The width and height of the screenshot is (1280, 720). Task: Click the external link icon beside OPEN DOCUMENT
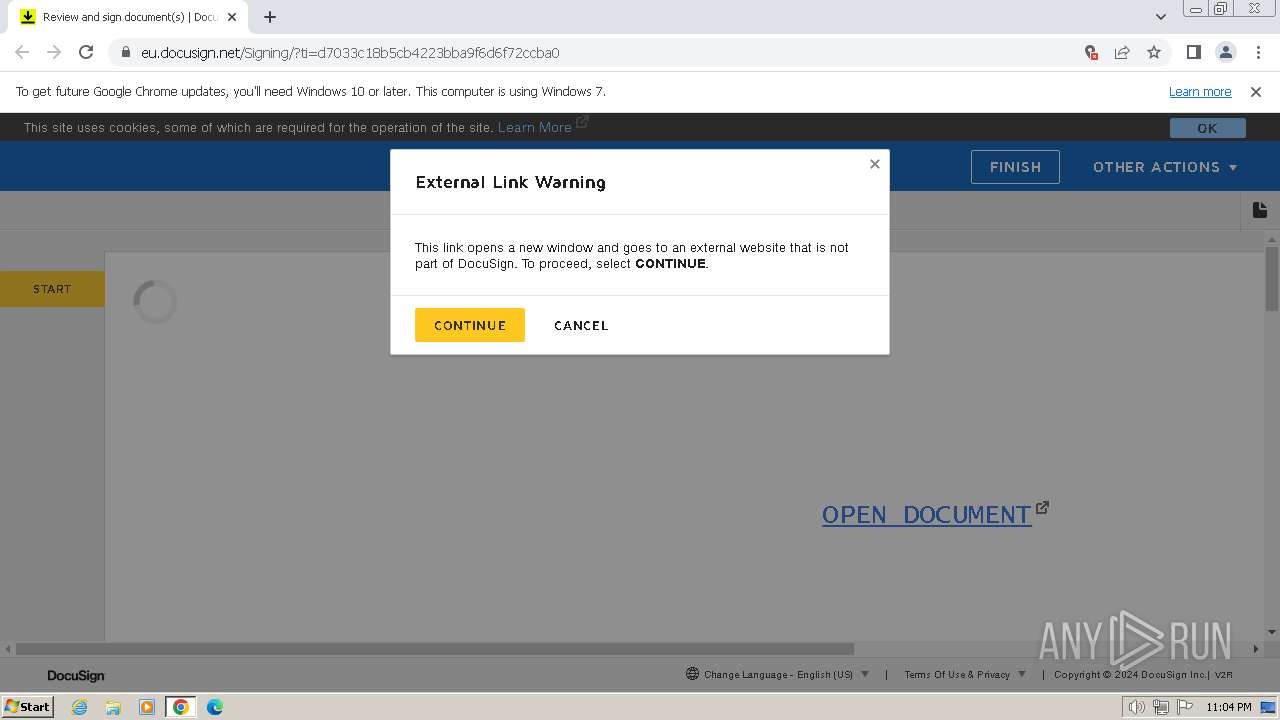(1042, 508)
